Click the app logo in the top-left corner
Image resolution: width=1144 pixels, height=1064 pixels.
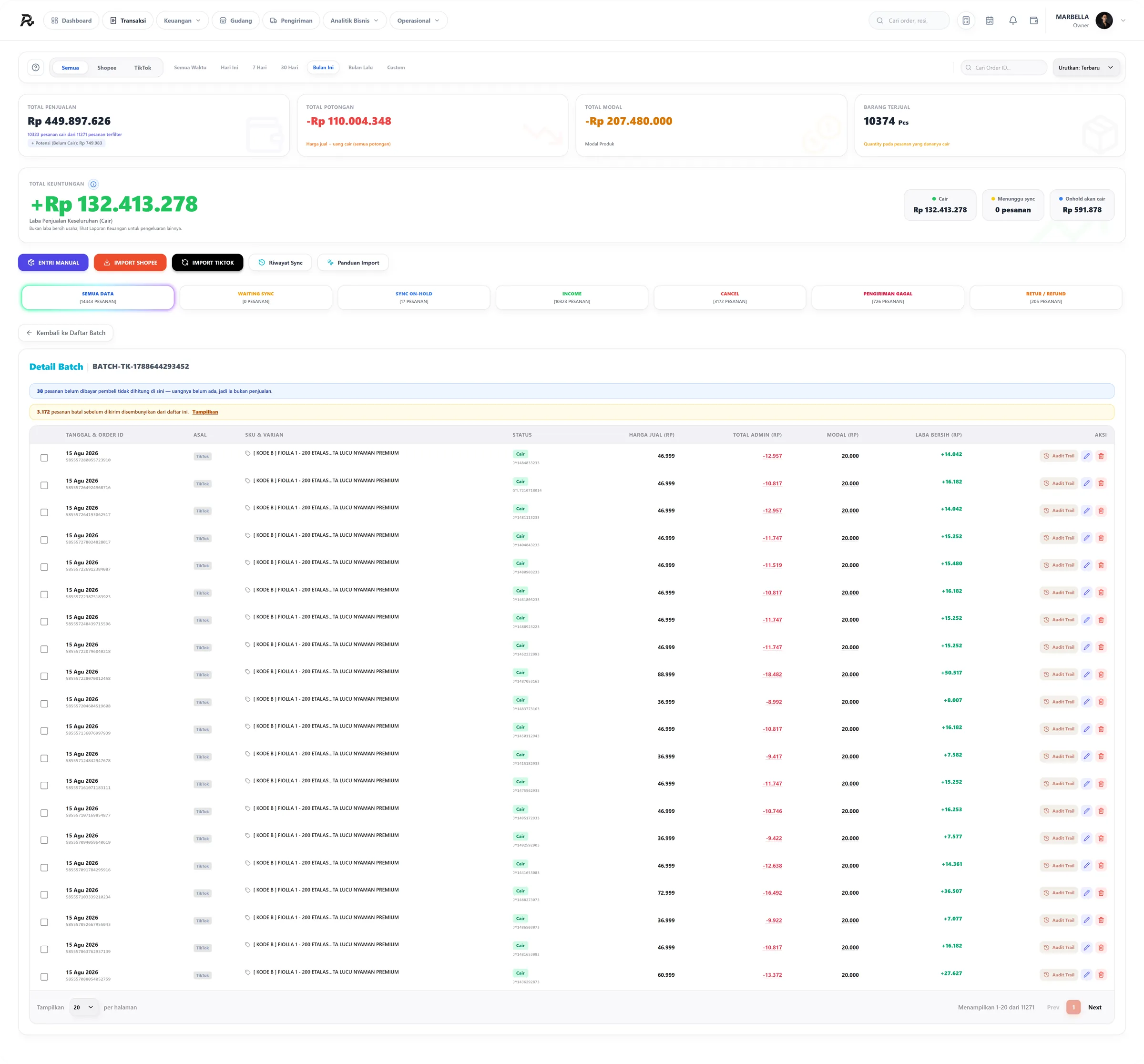coord(27,20)
